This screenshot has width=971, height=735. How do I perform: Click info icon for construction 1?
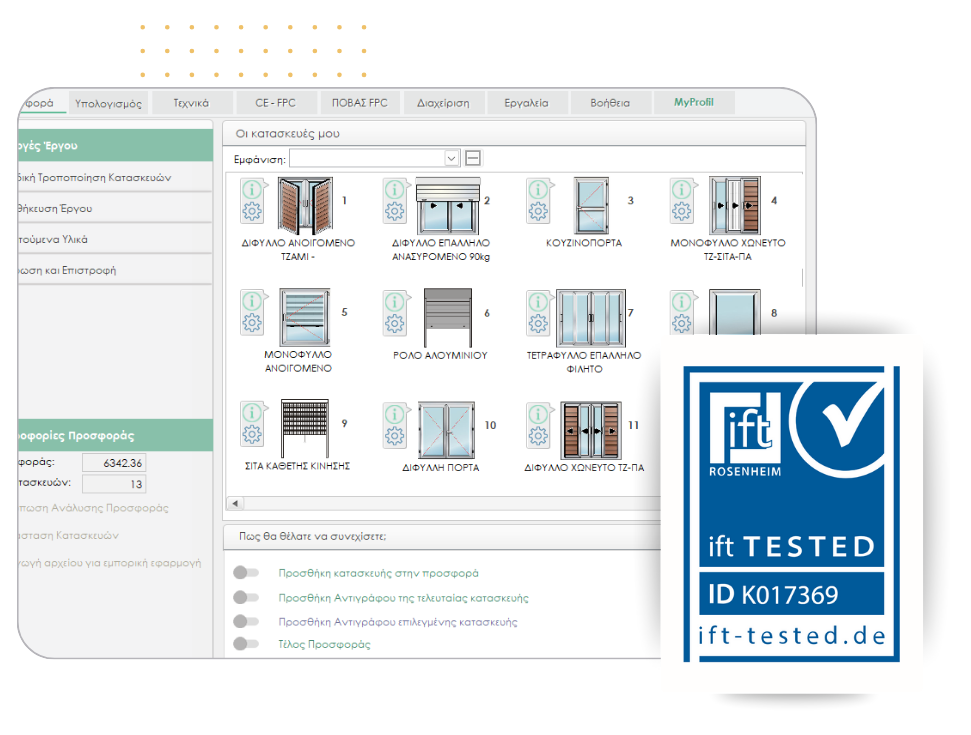coord(254,188)
